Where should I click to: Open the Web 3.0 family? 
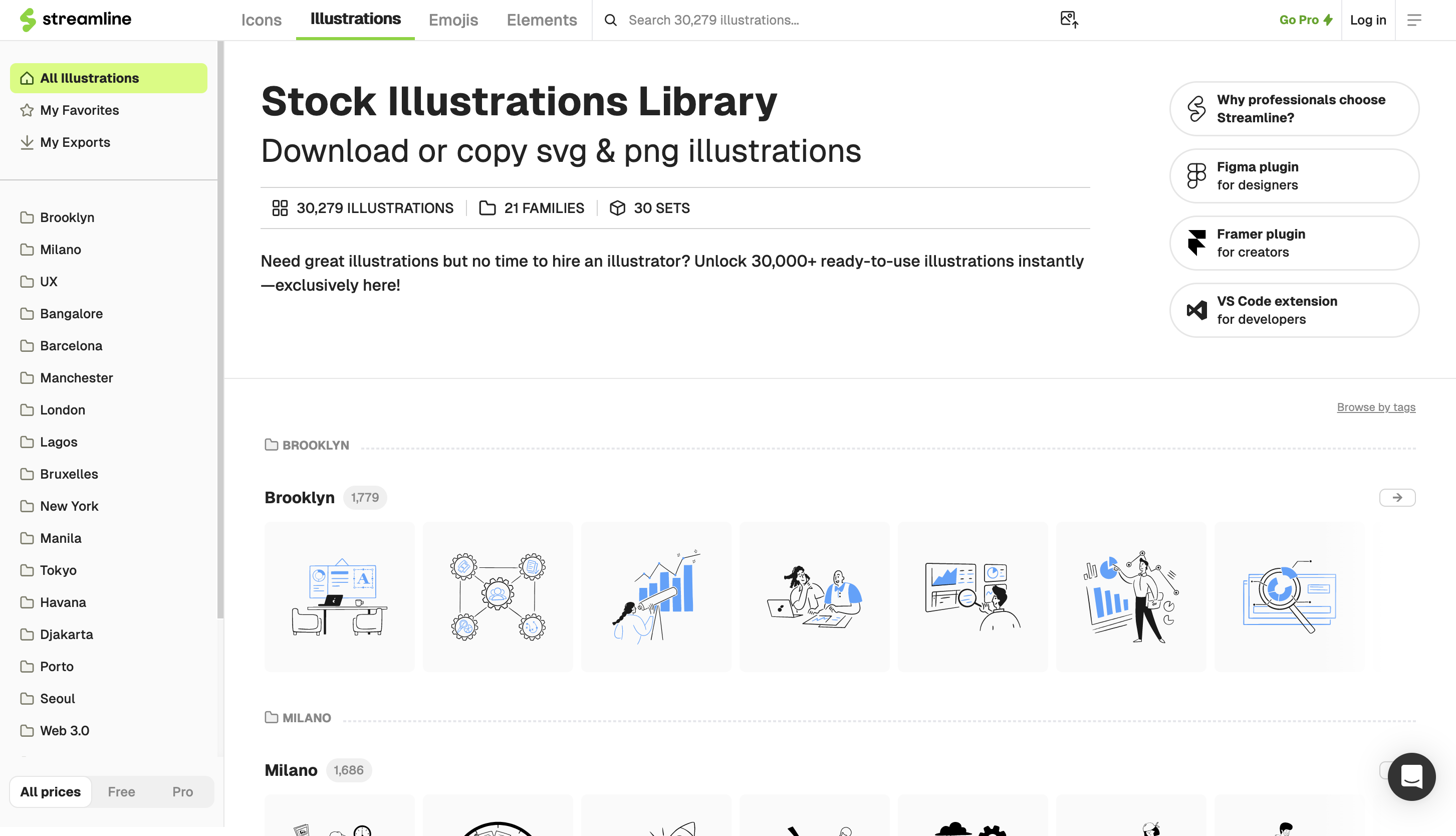click(64, 730)
